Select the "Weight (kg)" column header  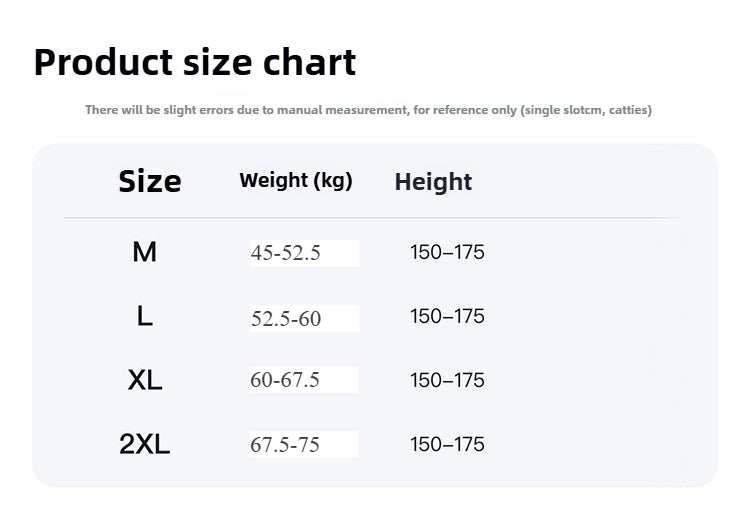click(x=296, y=181)
